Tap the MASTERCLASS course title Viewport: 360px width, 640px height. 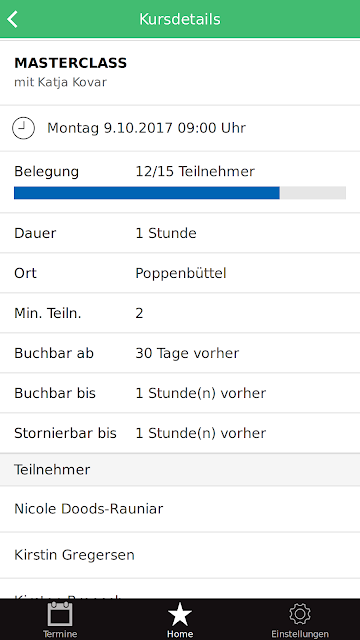pyautogui.click(x=71, y=63)
